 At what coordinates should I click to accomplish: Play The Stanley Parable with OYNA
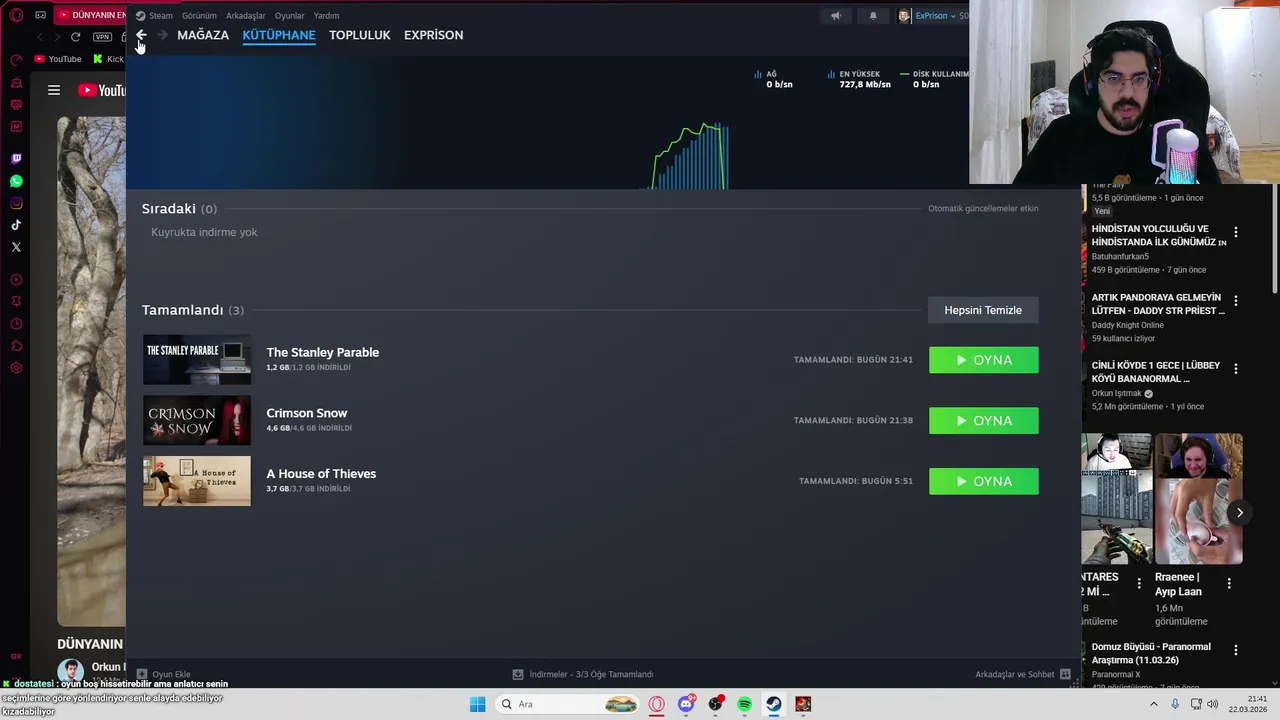click(984, 360)
